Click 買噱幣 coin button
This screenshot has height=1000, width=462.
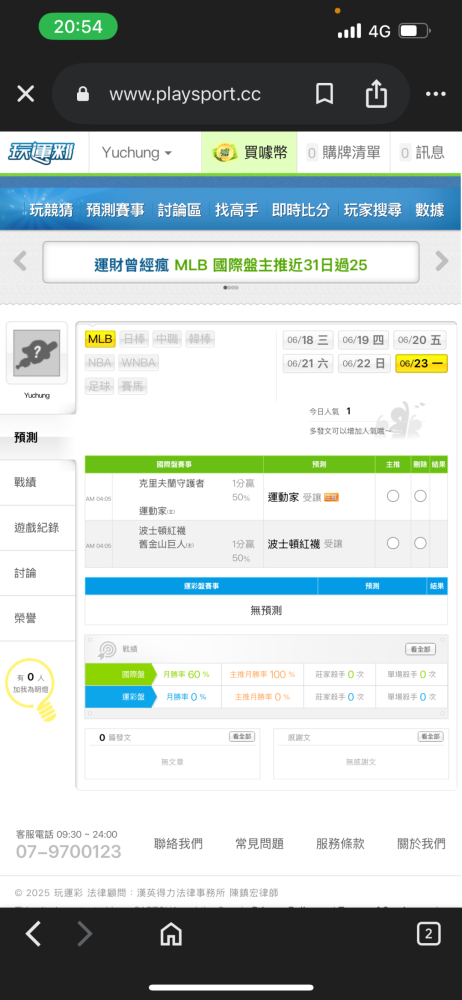[x=249, y=152]
